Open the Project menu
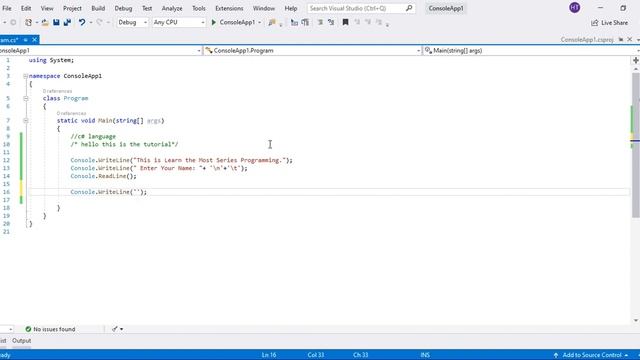This screenshot has height=360, width=640. (x=72, y=8)
